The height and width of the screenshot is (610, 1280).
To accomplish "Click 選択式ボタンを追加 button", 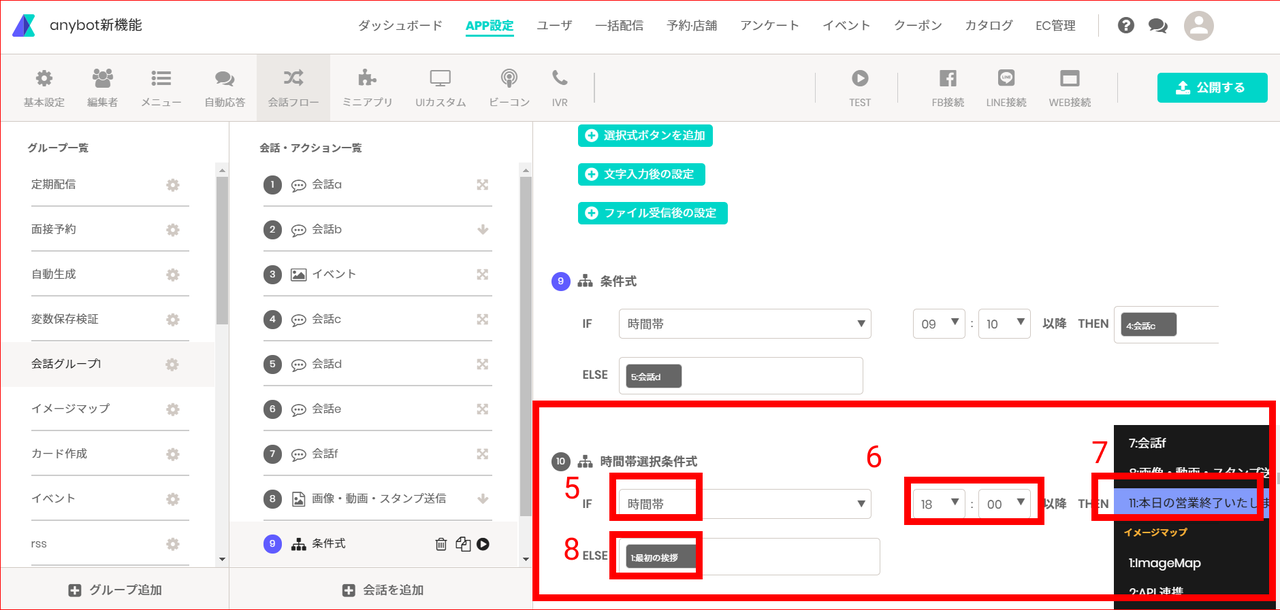I will (646, 135).
